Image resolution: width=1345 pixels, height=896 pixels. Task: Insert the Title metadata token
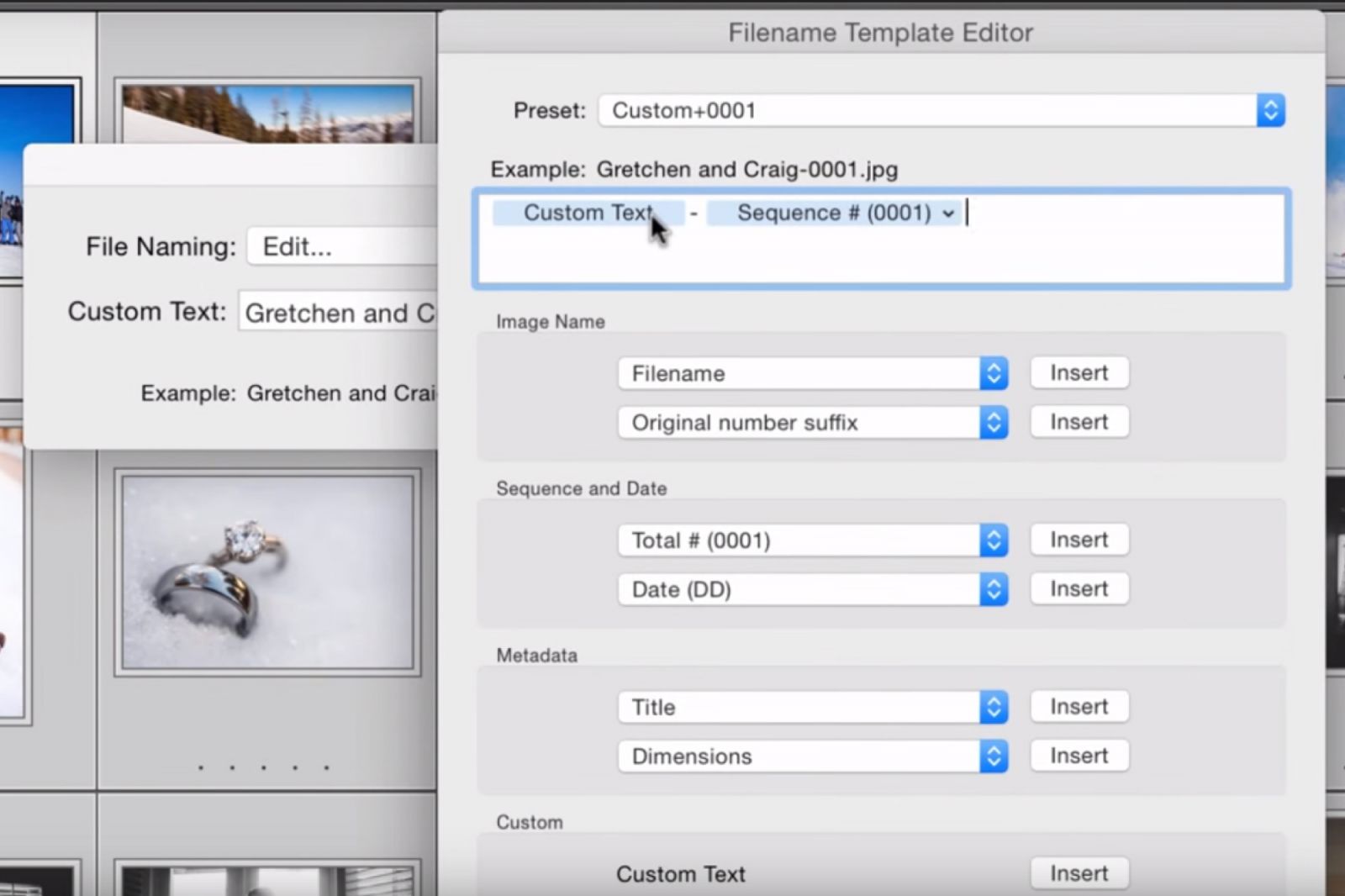click(x=1079, y=706)
